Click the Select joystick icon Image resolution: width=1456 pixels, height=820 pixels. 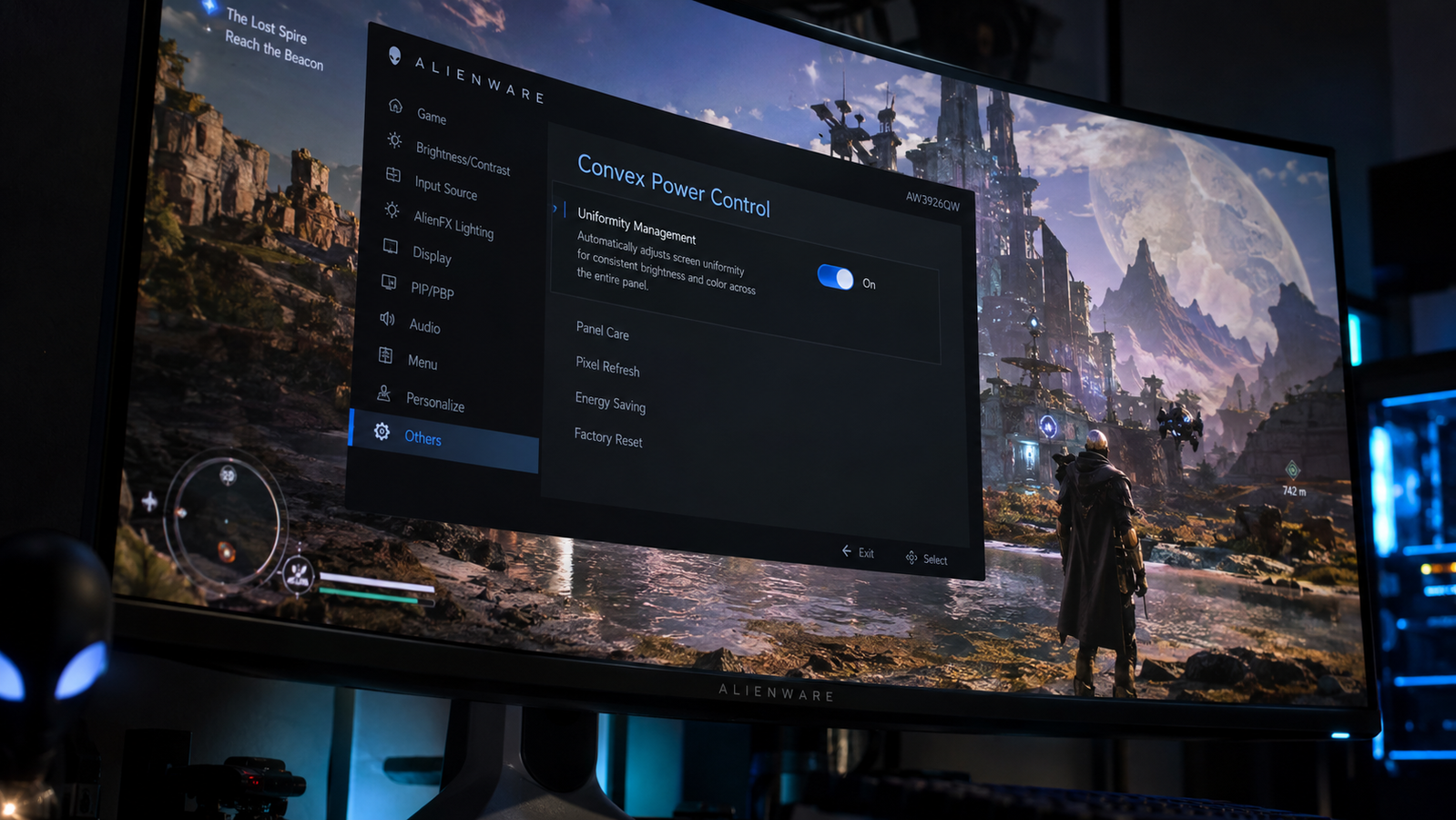911,557
